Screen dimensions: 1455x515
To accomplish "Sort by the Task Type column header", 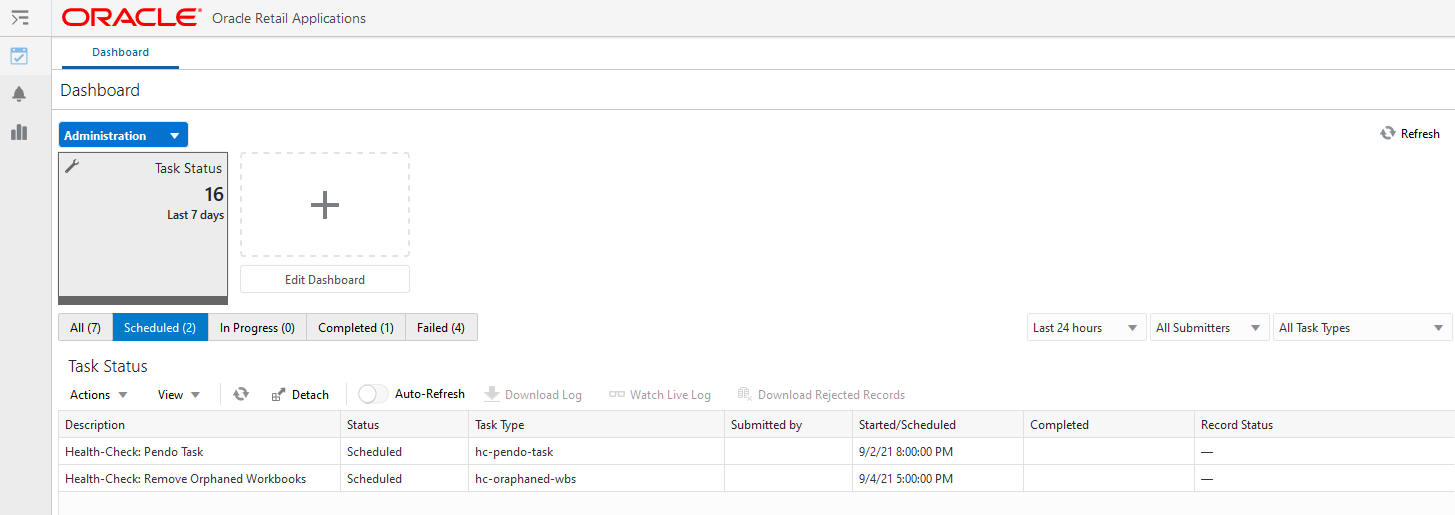I will (x=596, y=424).
